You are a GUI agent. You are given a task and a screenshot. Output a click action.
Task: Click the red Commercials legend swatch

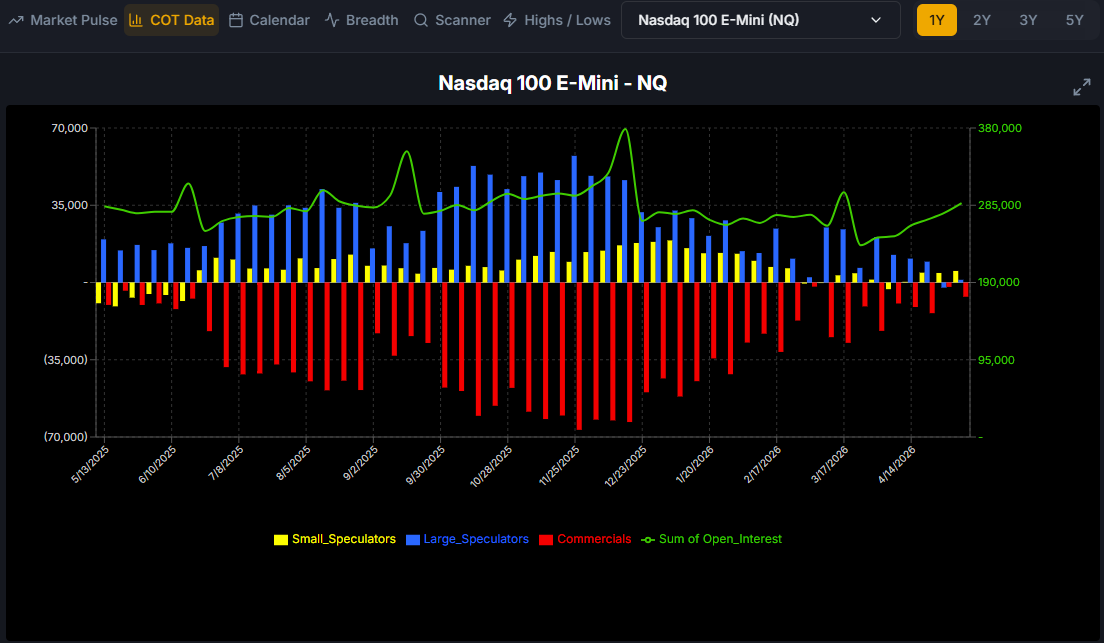click(x=546, y=540)
